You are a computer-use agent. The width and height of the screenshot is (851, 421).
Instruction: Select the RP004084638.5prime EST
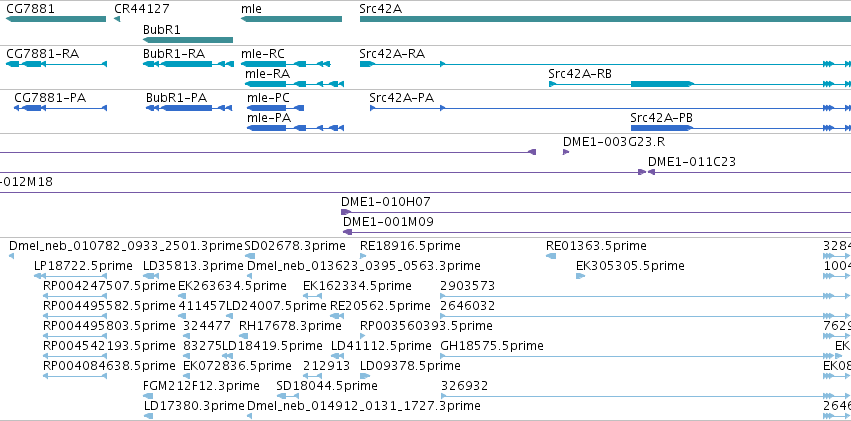pos(75,377)
